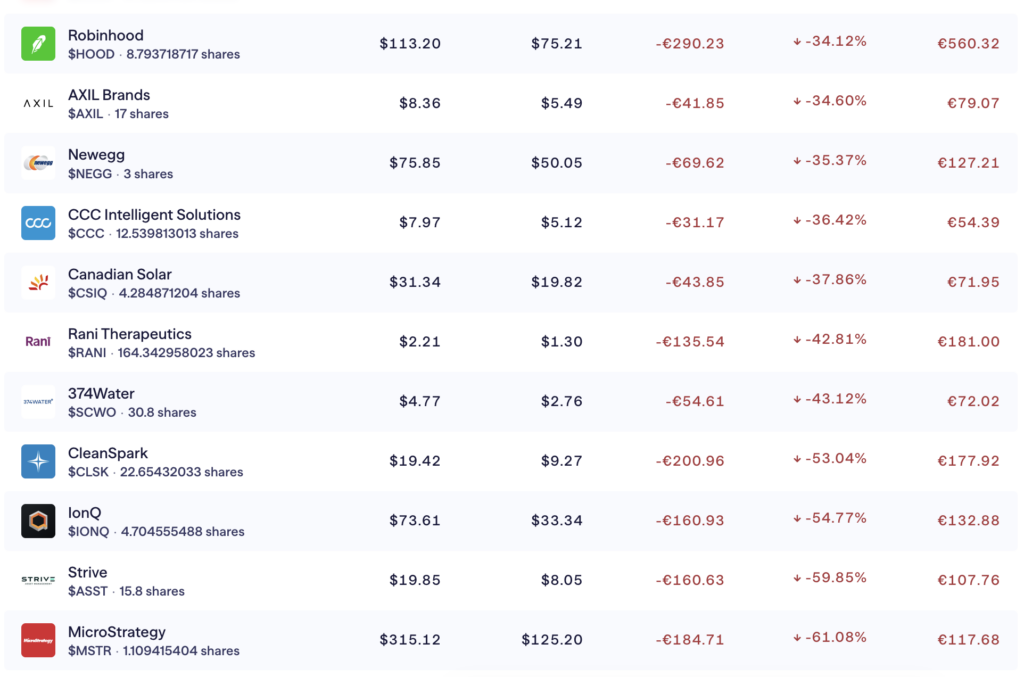Screen dimensions: 1024x677
Task: Select Canadian Solar's $19.82 current price
Action: point(557,283)
